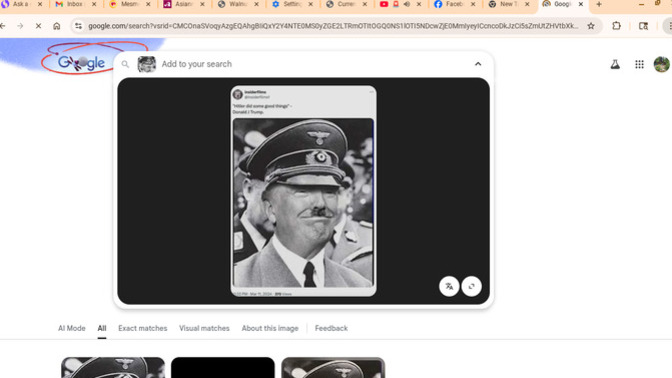This screenshot has width=672, height=378.
Task: Click the Google doodle logo
Action: (81, 63)
